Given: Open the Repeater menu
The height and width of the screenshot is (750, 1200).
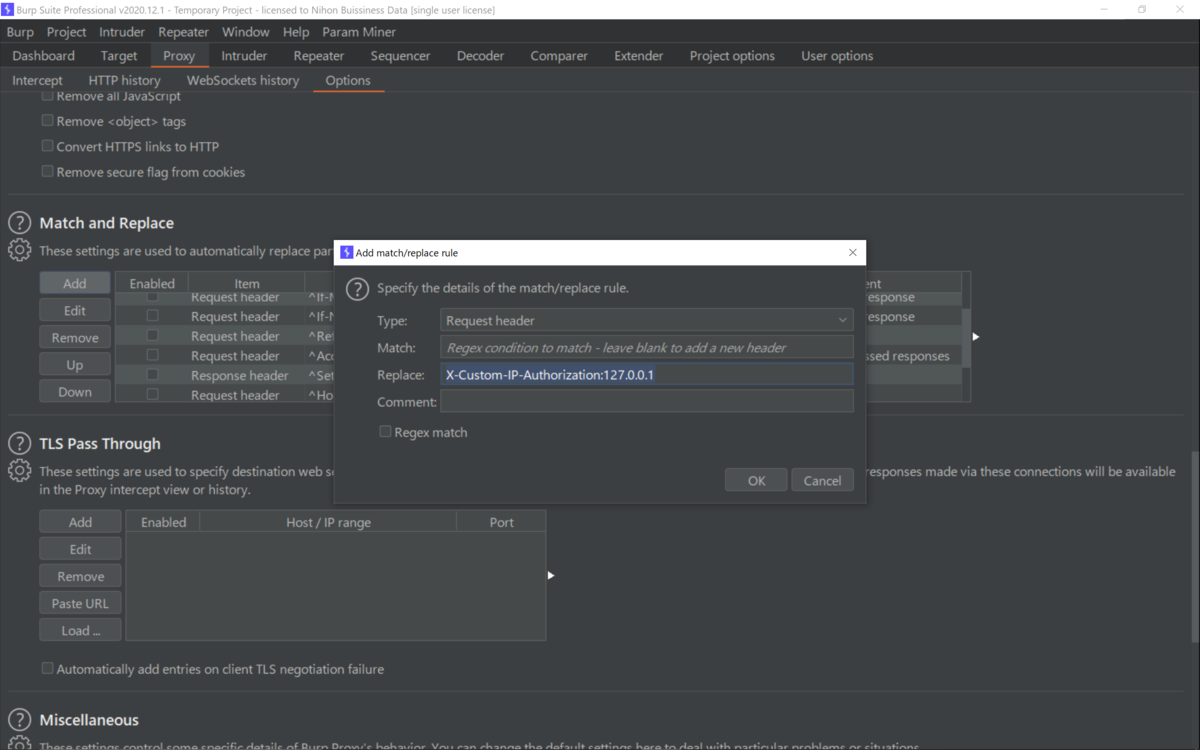Looking at the screenshot, I should [x=184, y=32].
